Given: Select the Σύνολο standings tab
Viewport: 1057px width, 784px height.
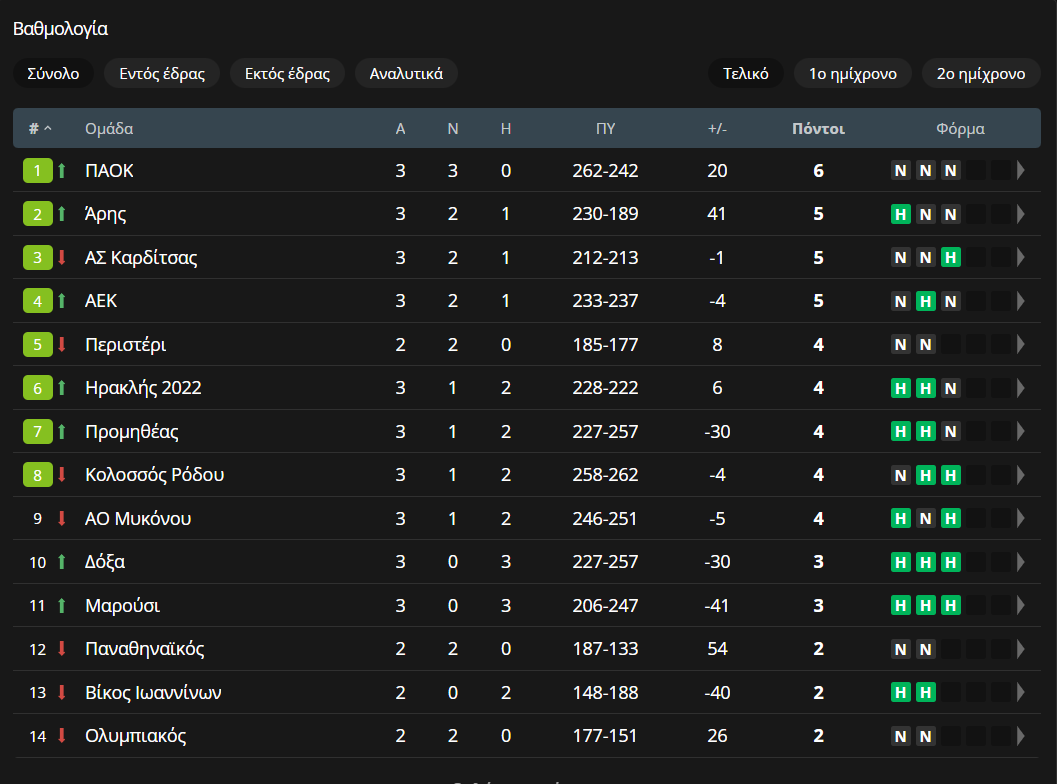Looking at the screenshot, I should [53, 73].
